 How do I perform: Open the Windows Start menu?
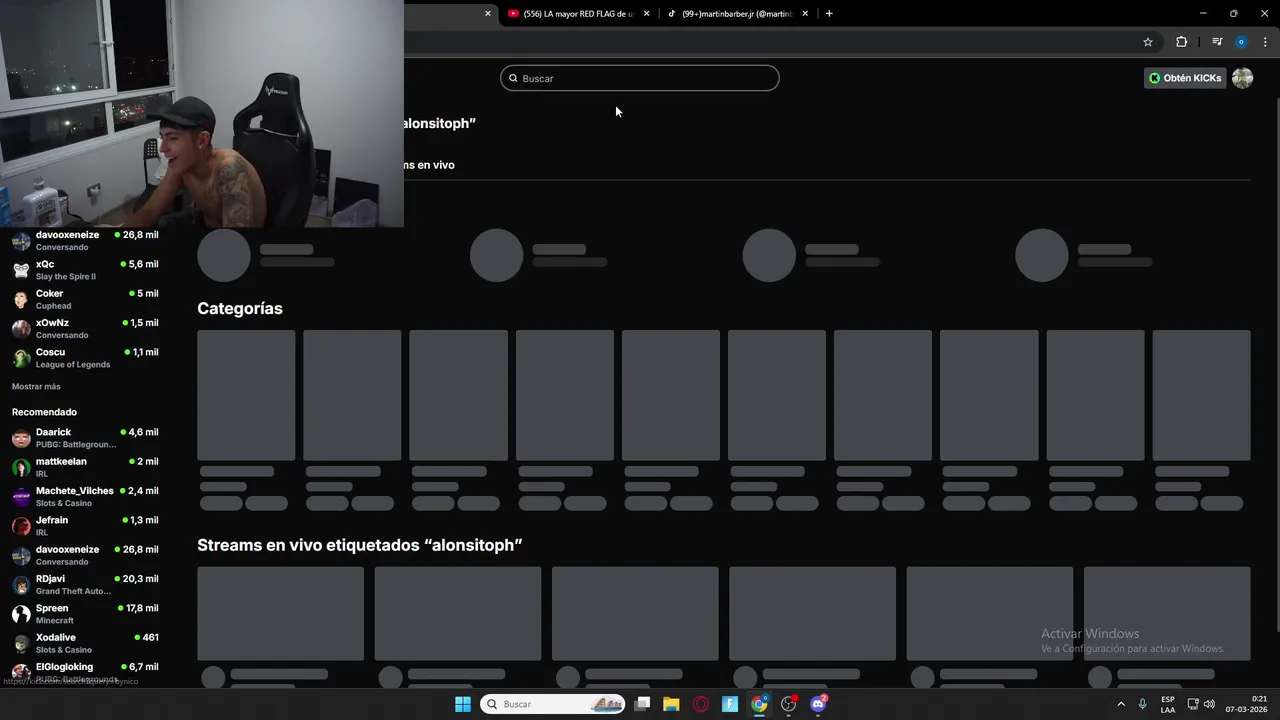[463, 704]
